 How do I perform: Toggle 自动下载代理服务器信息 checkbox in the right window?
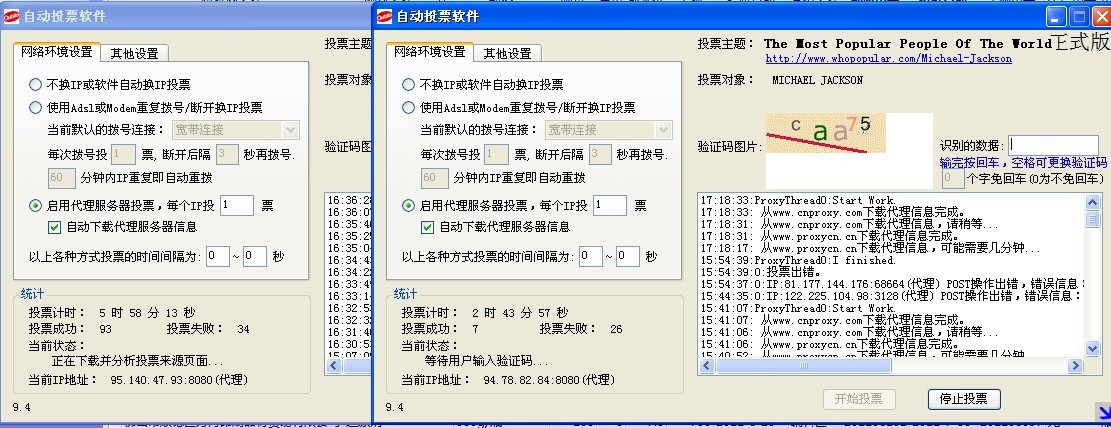pos(427,227)
